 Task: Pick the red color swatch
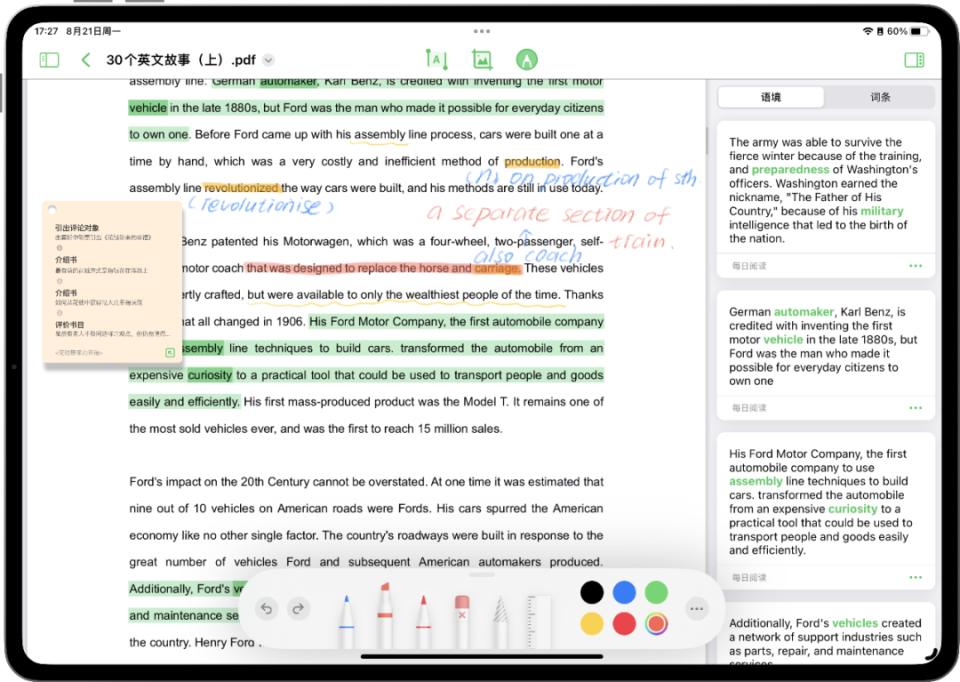click(624, 624)
